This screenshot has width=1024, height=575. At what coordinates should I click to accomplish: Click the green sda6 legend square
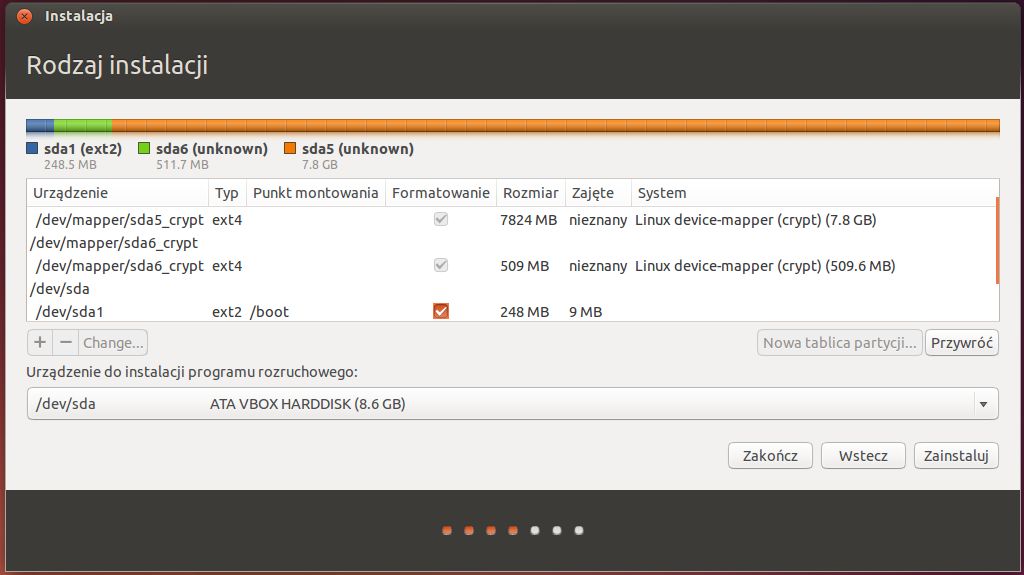(144, 149)
